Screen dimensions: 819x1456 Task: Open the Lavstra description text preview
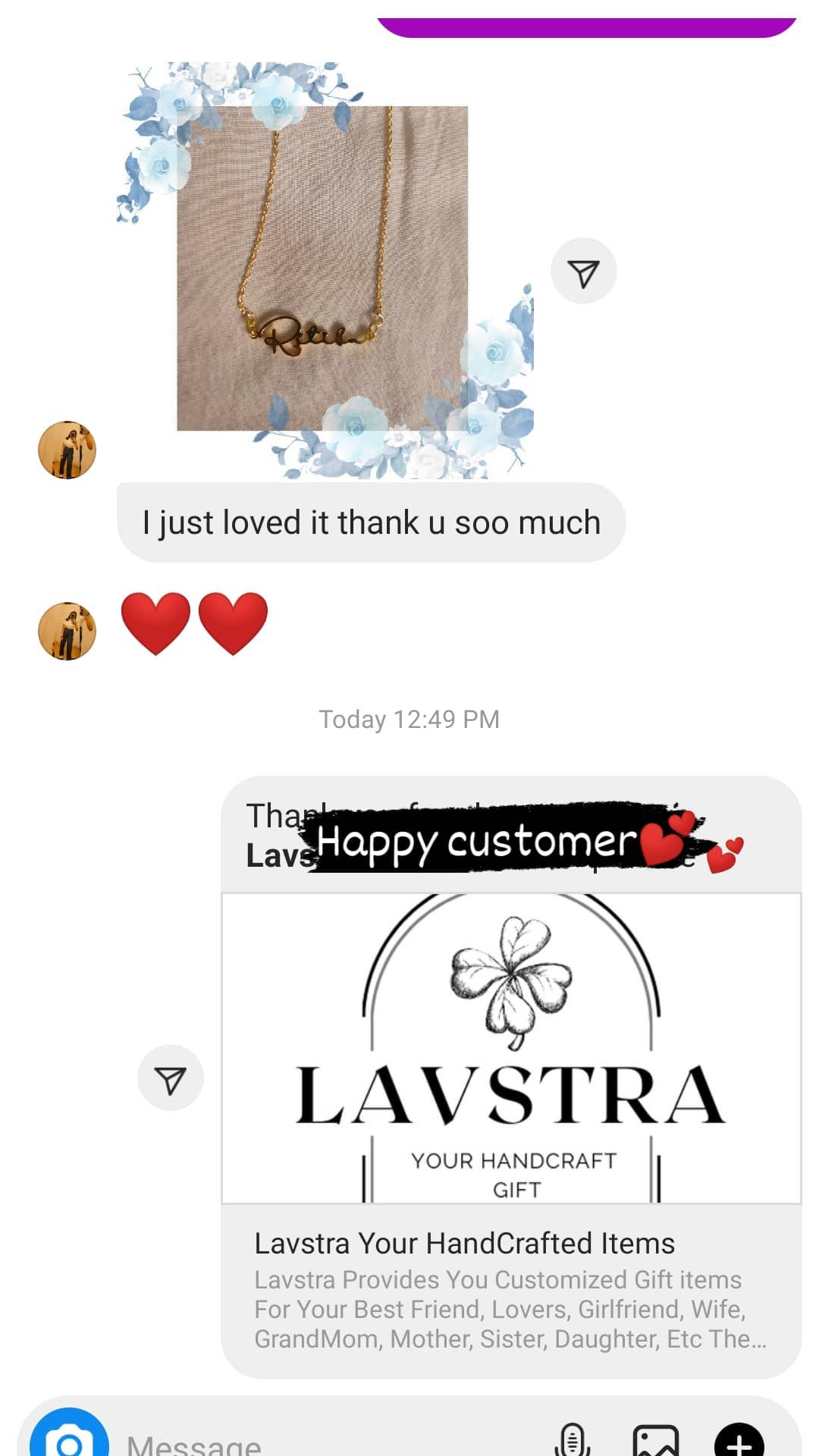510,1309
